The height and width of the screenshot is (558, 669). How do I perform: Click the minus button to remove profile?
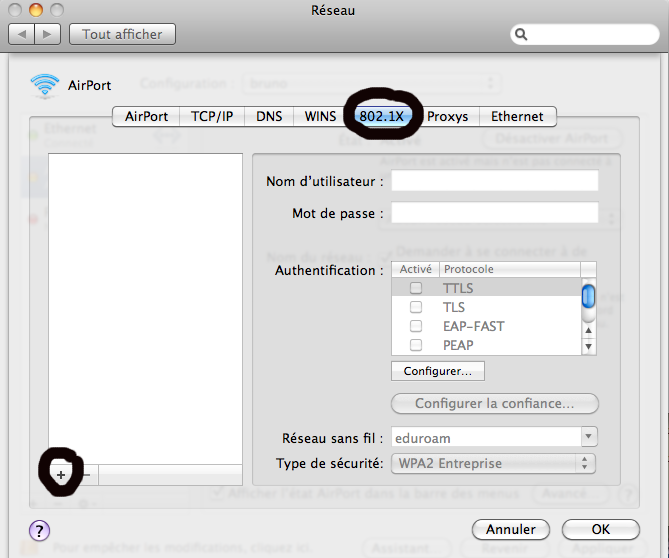(85, 475)
